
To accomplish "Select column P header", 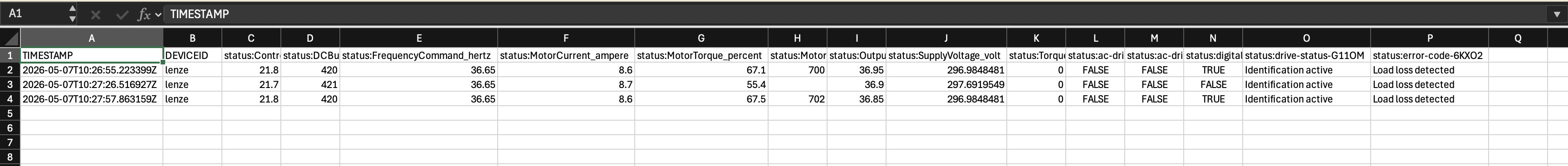I will pyautogui.click(x=1429, y=38).
